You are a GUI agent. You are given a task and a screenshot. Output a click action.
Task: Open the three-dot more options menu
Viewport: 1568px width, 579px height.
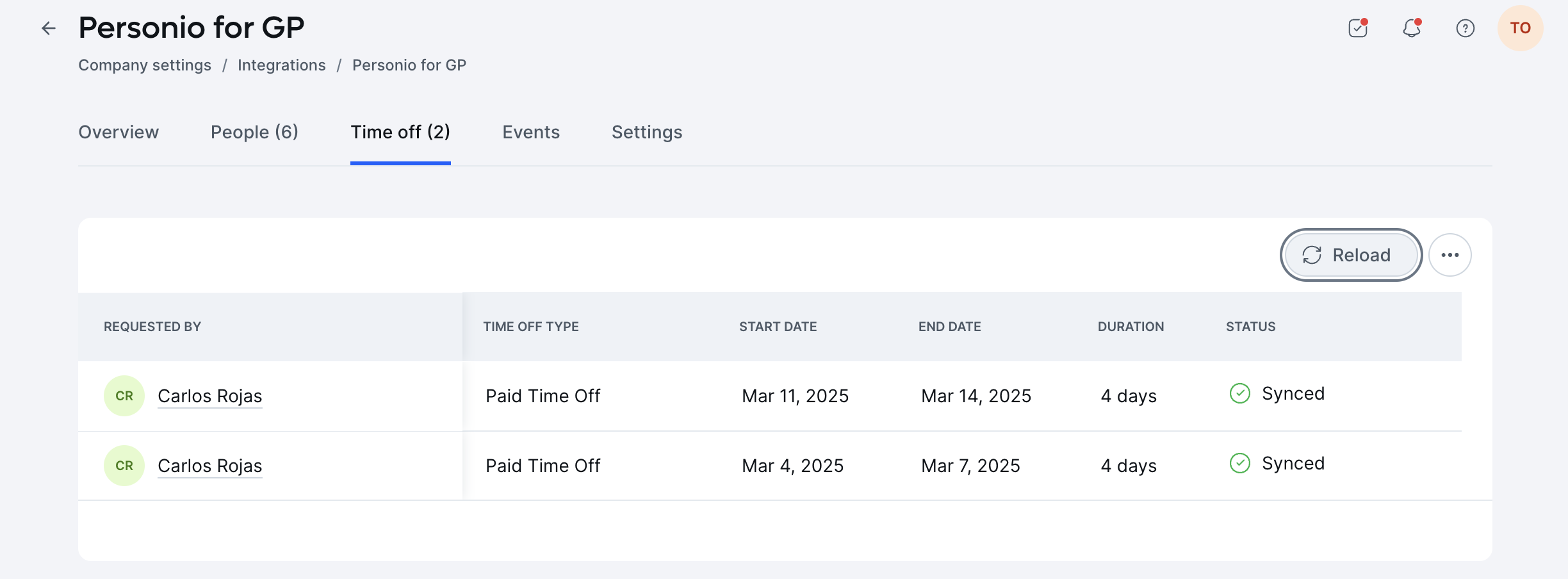[1450, 255]
